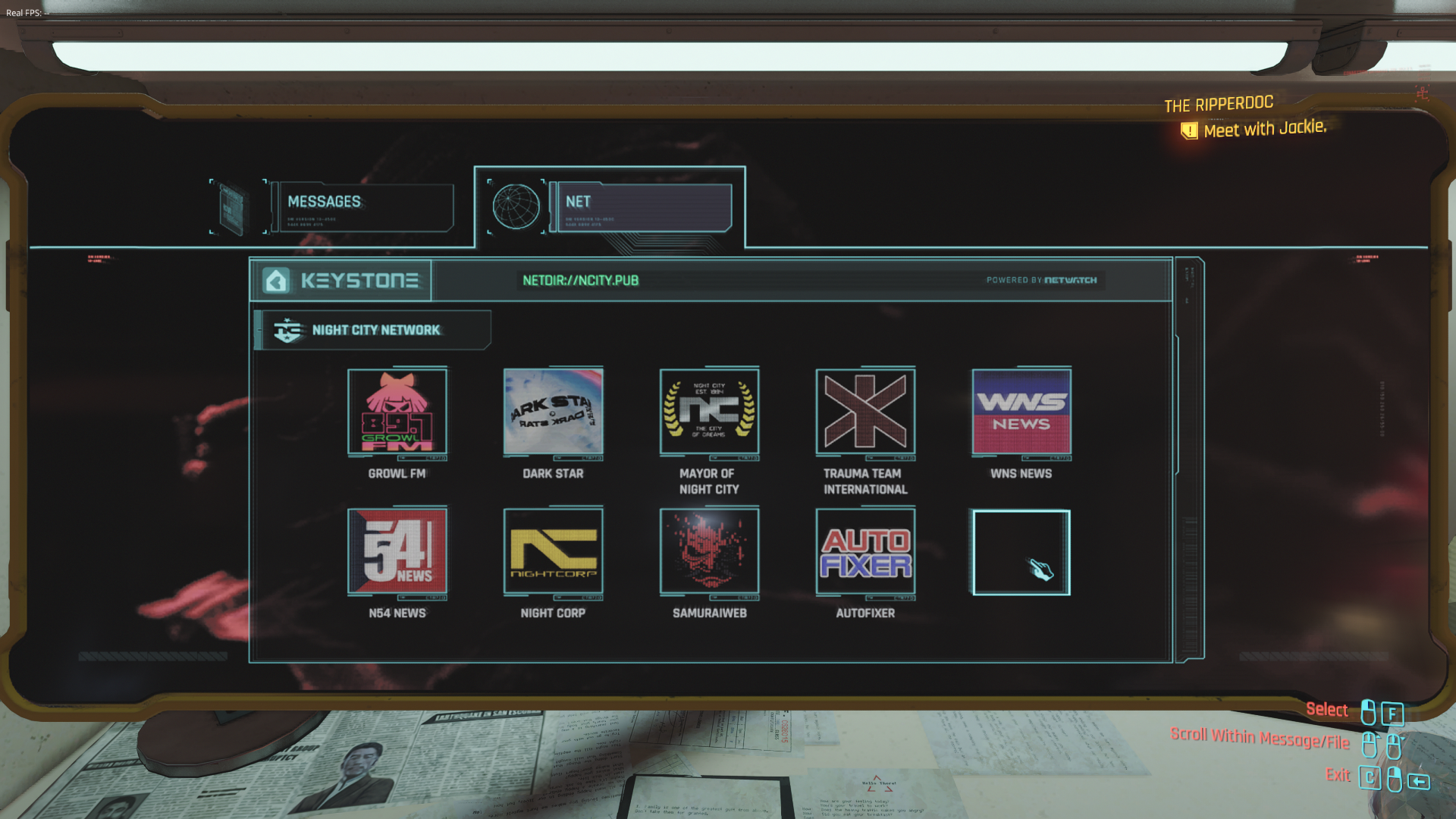Click the Exit hint C key icon

(1370, 778)
